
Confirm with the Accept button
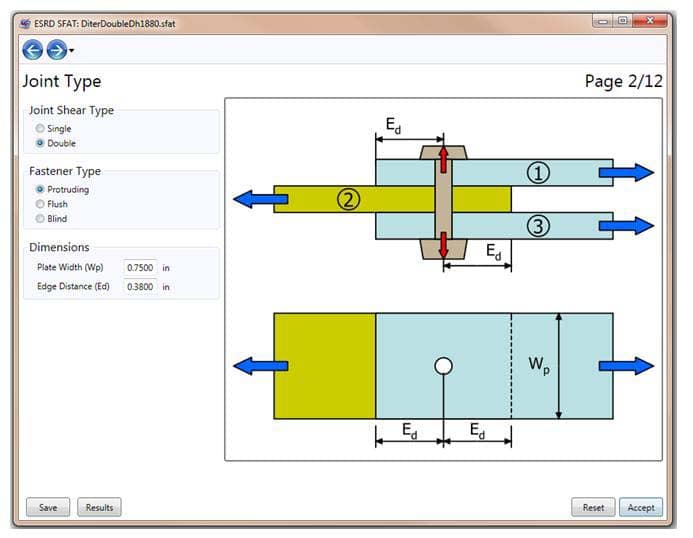click(640, 508)
